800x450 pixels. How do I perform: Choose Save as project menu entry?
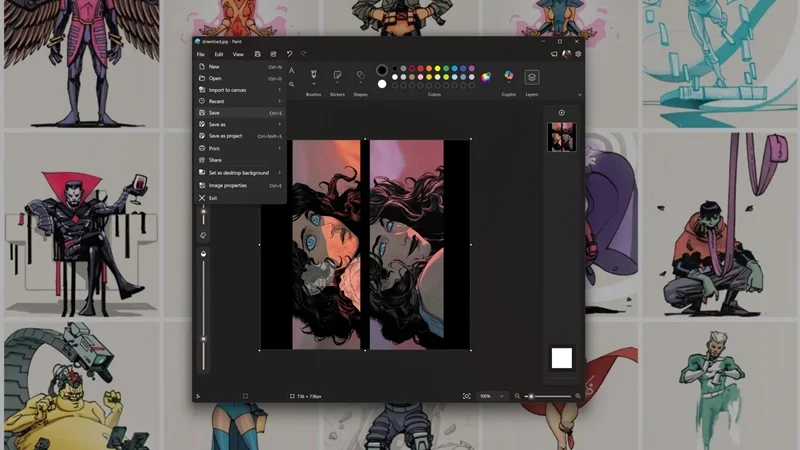[240, 136]
